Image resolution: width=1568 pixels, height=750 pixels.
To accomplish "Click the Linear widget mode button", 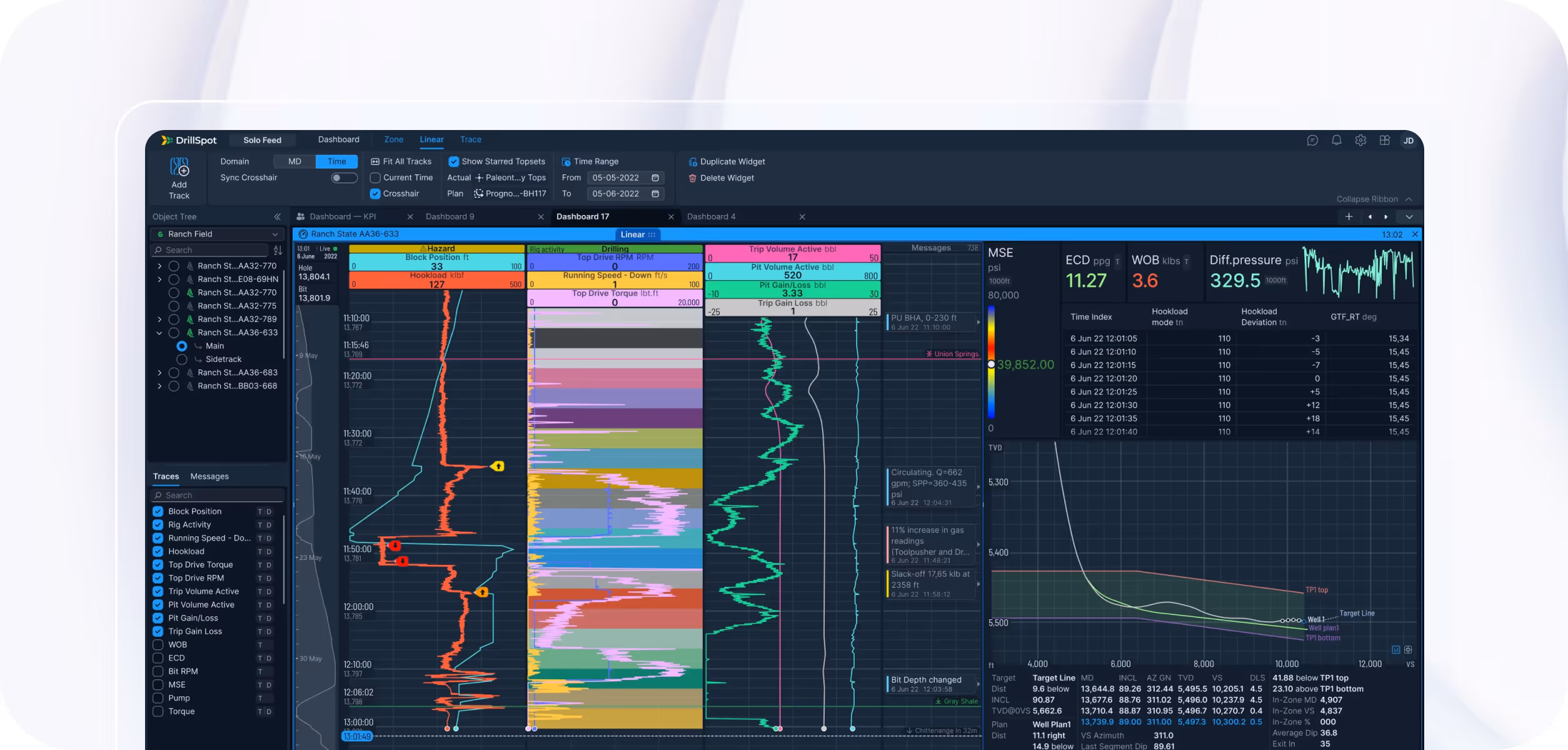I will [638, 235].
